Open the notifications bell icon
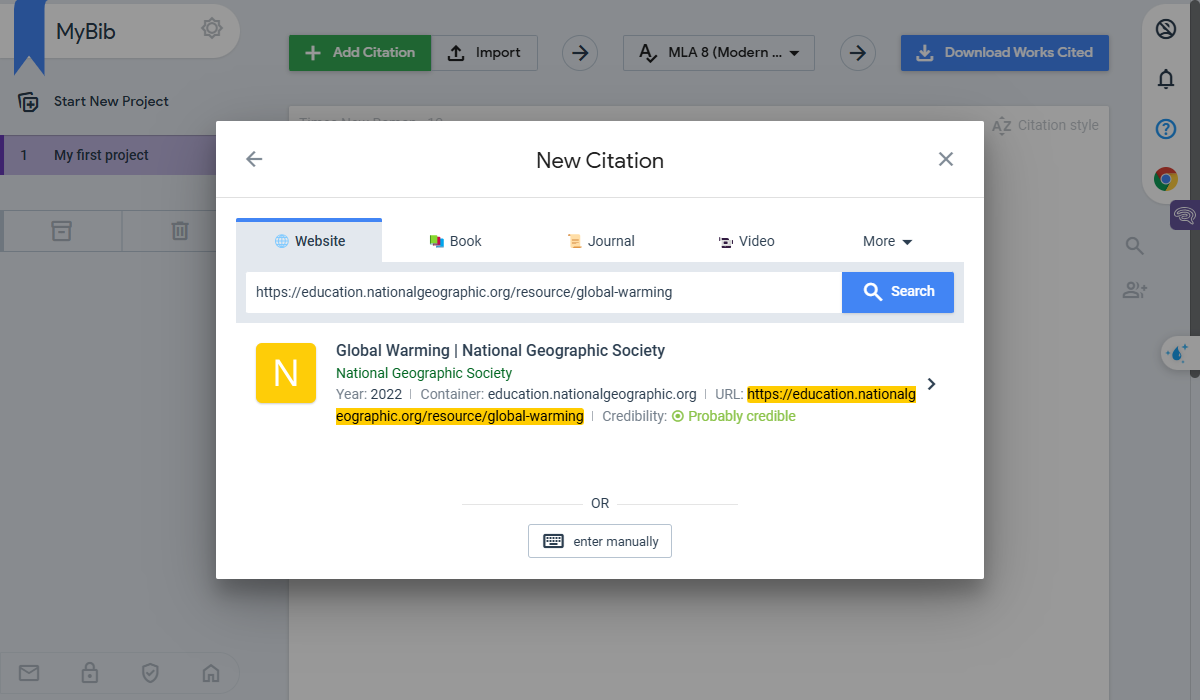 pyautogui.click(x=1165, y=79)
